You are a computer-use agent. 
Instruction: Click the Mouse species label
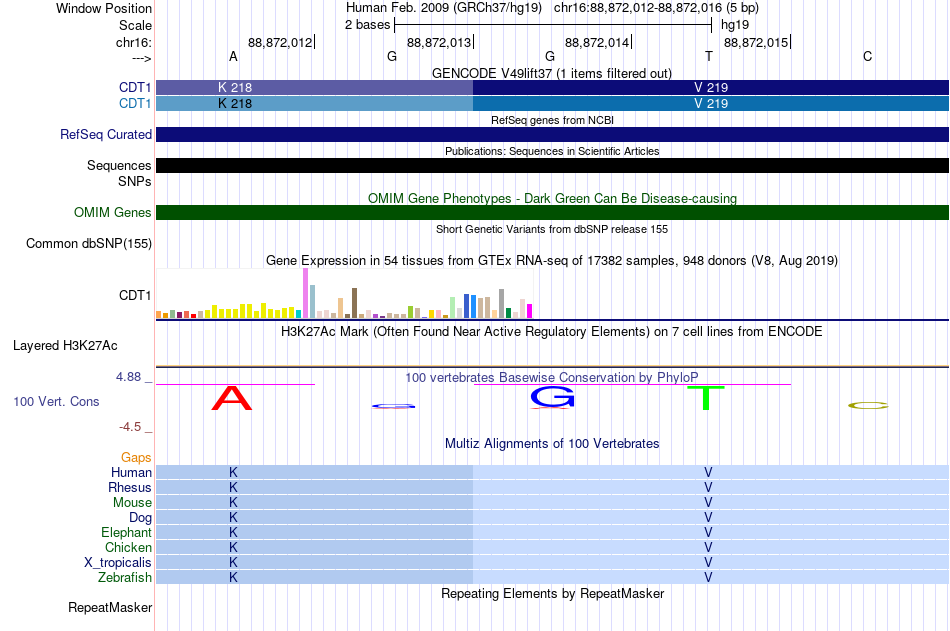point(132,502)
